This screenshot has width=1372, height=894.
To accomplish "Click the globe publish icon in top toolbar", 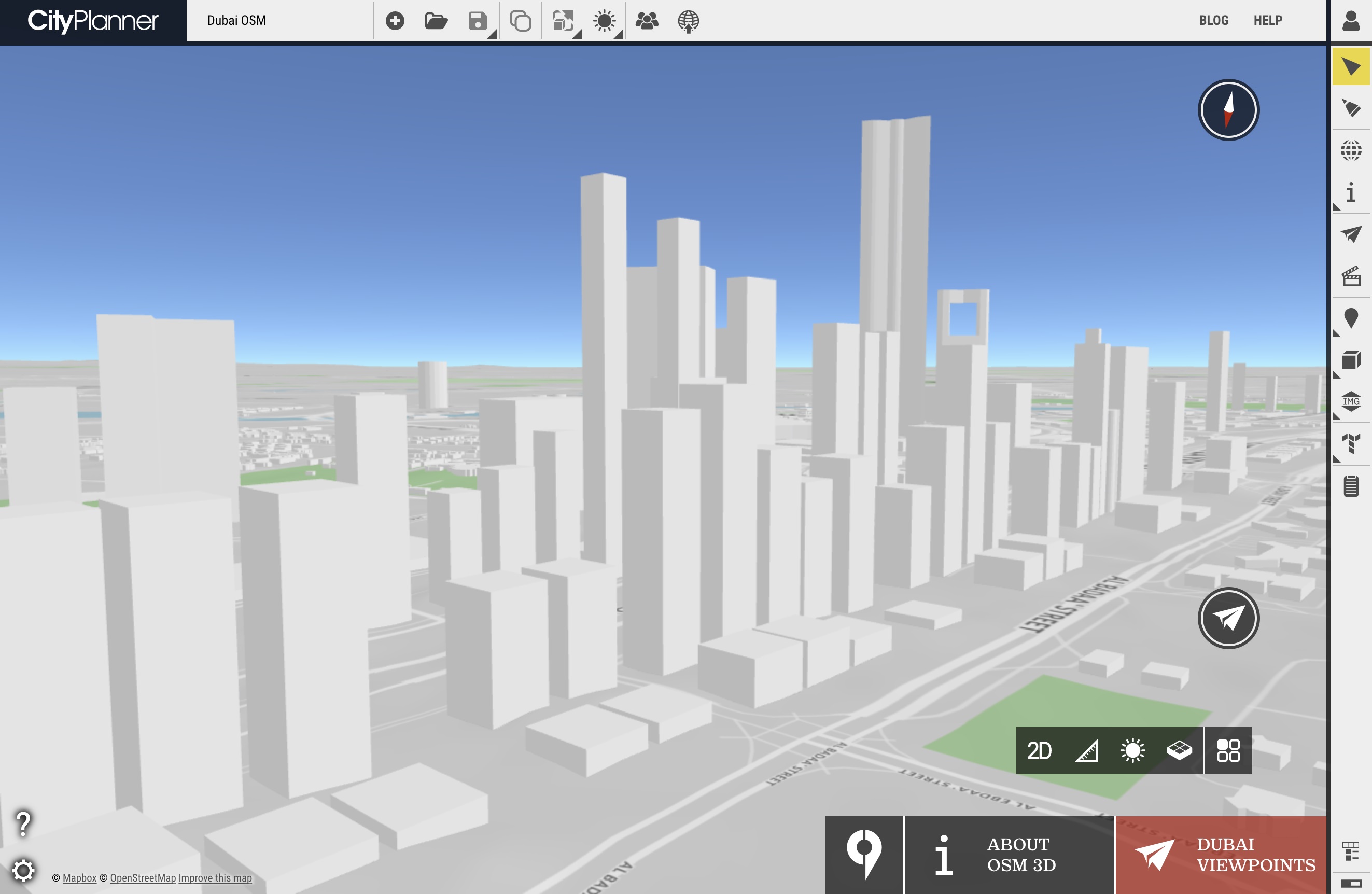I will [x=688, y=21].
